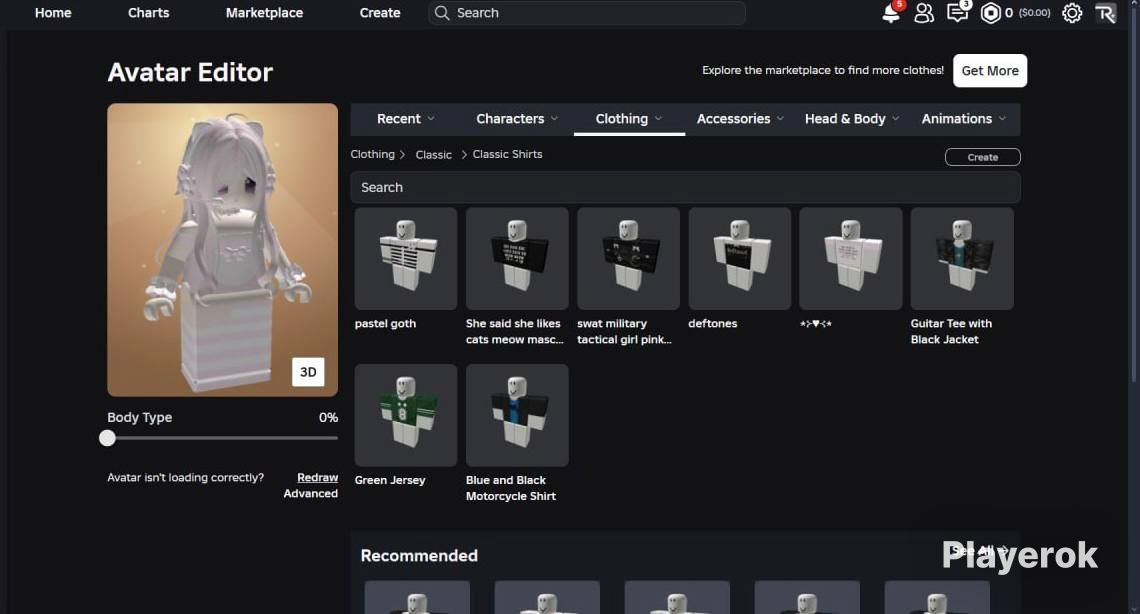The image size is (1140, 614).
Task: Expand the Characters dropdown chevron
Action: click(x=555, y=118)
